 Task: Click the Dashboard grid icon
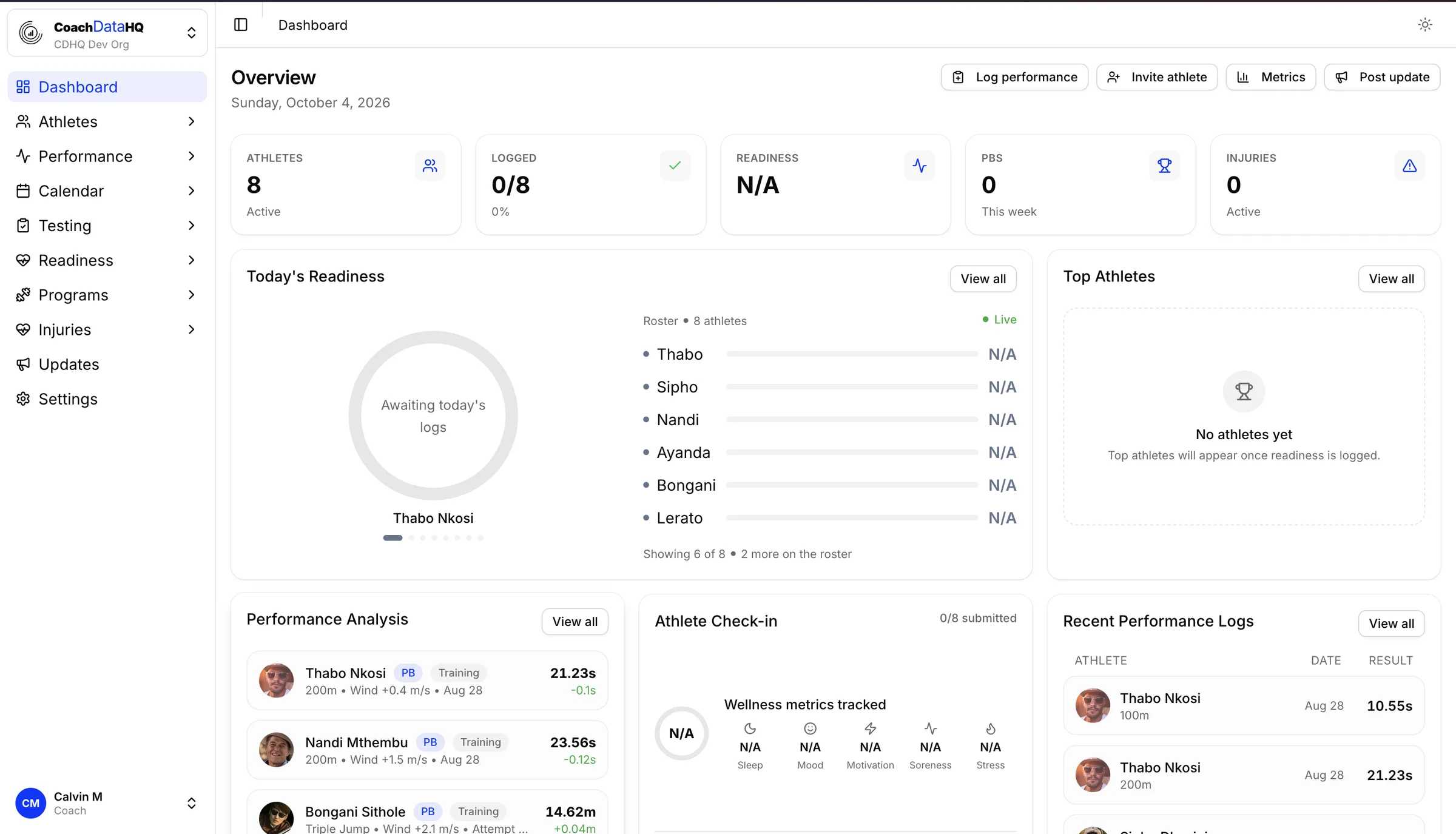coord(23,87)
